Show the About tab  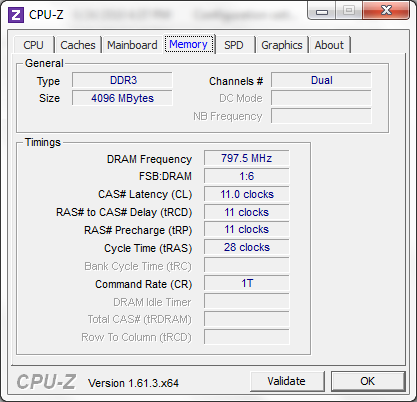[x=329, y=45]
